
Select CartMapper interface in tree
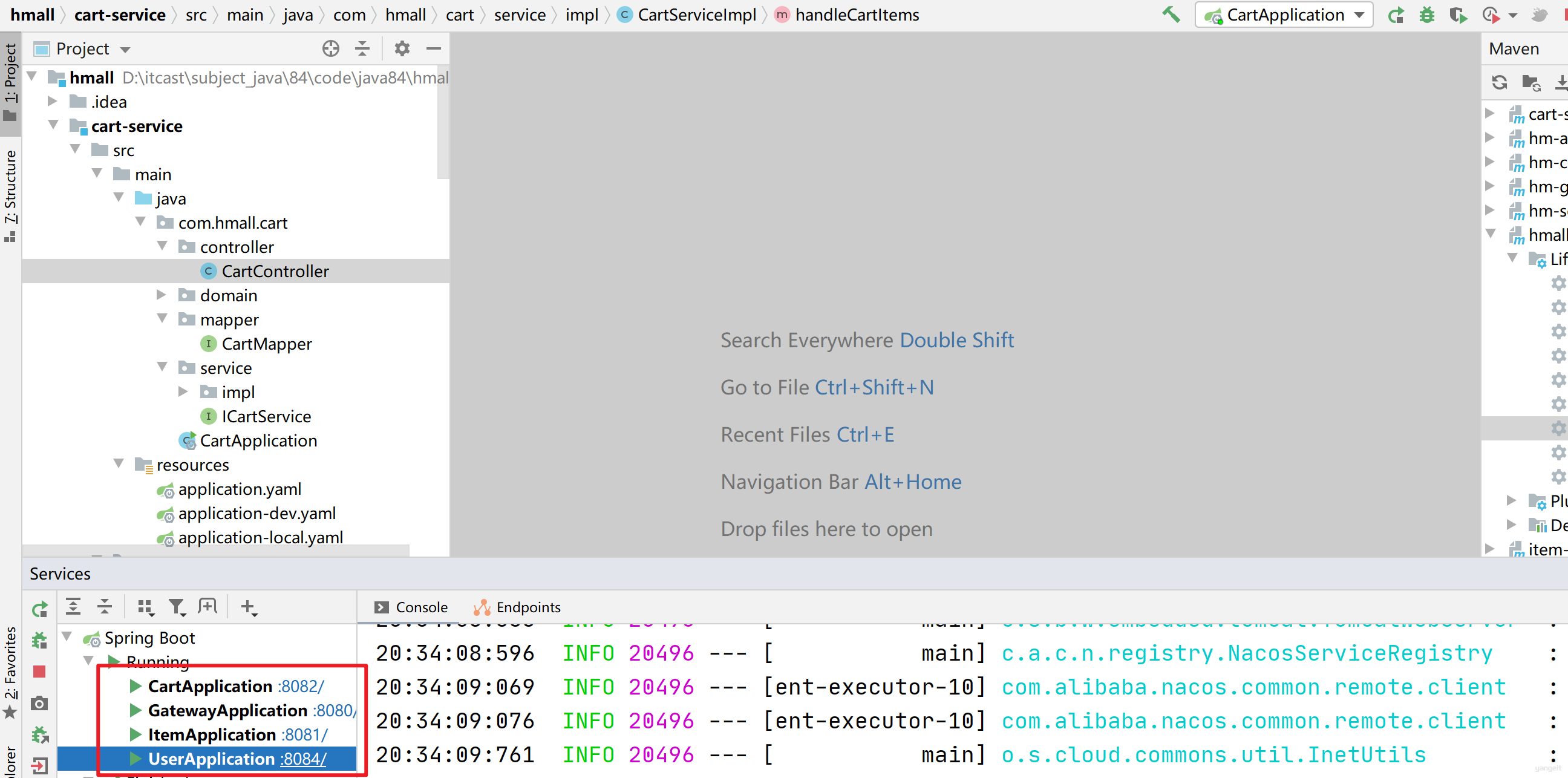(x=266, y=344)
